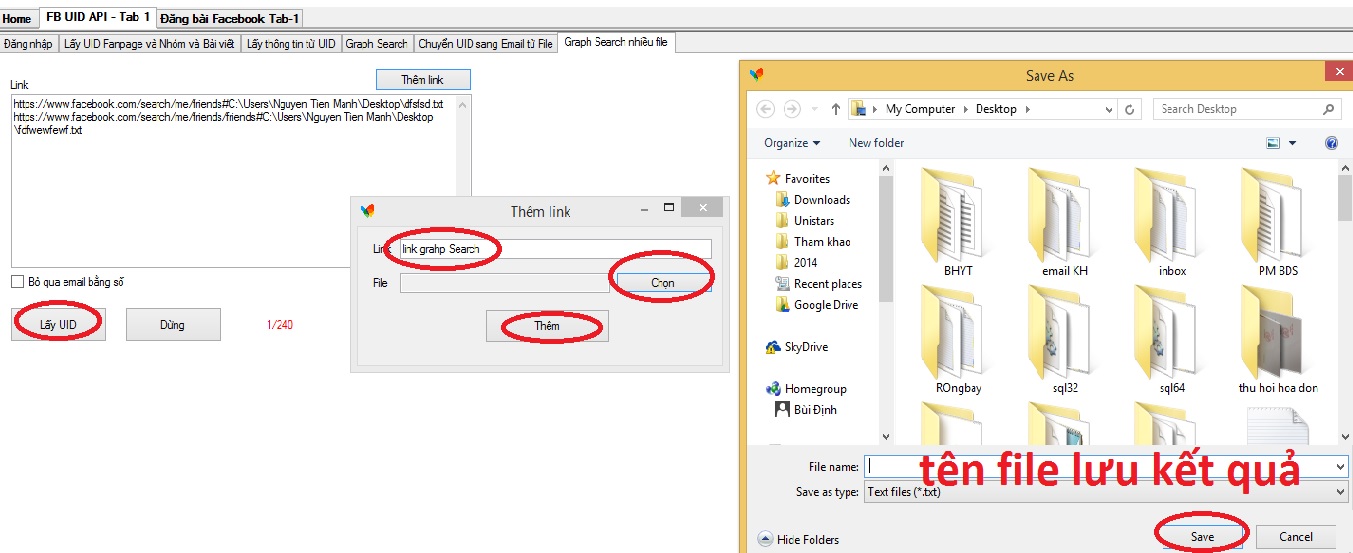Switch to the Home tab
Viewport: 1353px width, 553px height.
(17, 18)
